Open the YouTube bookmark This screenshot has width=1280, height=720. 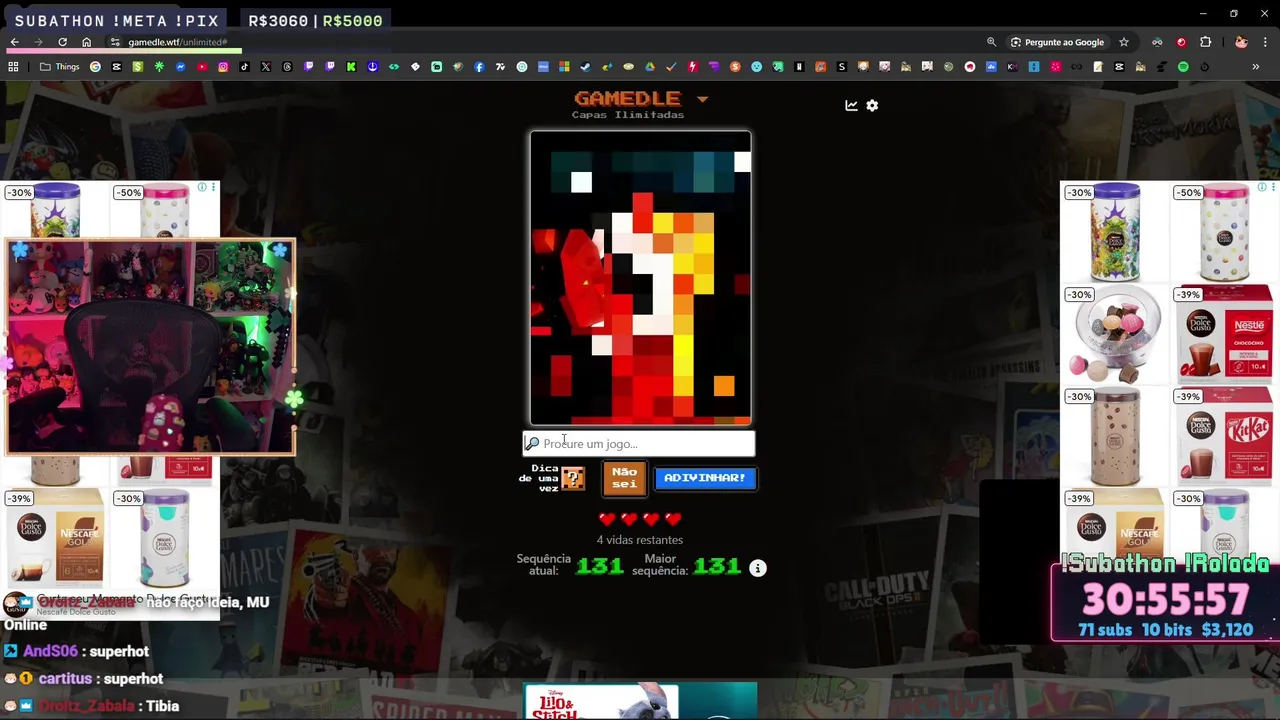tap(202, 67)
